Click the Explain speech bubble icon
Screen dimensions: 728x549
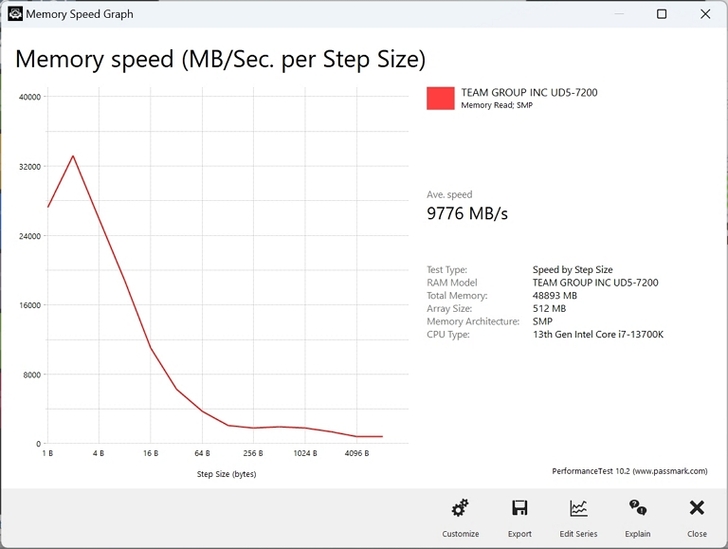point(637,507)
